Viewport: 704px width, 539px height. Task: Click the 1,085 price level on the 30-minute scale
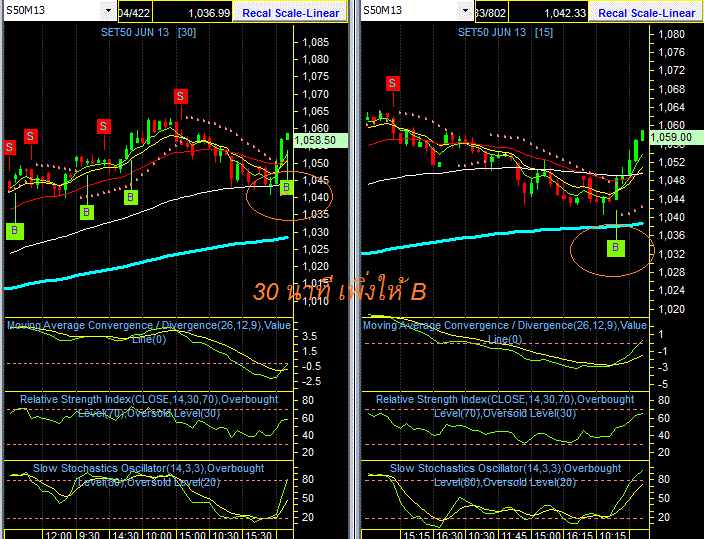click(316, 42)
